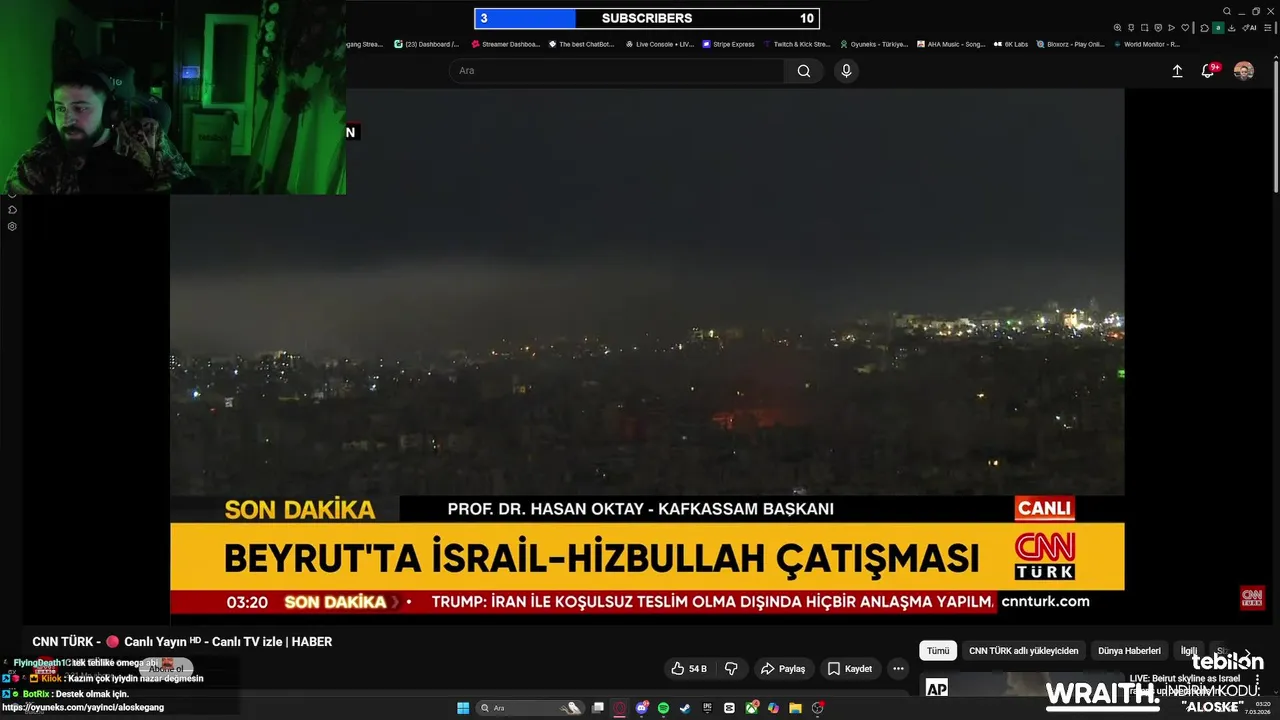1280x720 pixels.
Task: Open Epic Games Launcher in taskbar
Action: click(707, 708)
